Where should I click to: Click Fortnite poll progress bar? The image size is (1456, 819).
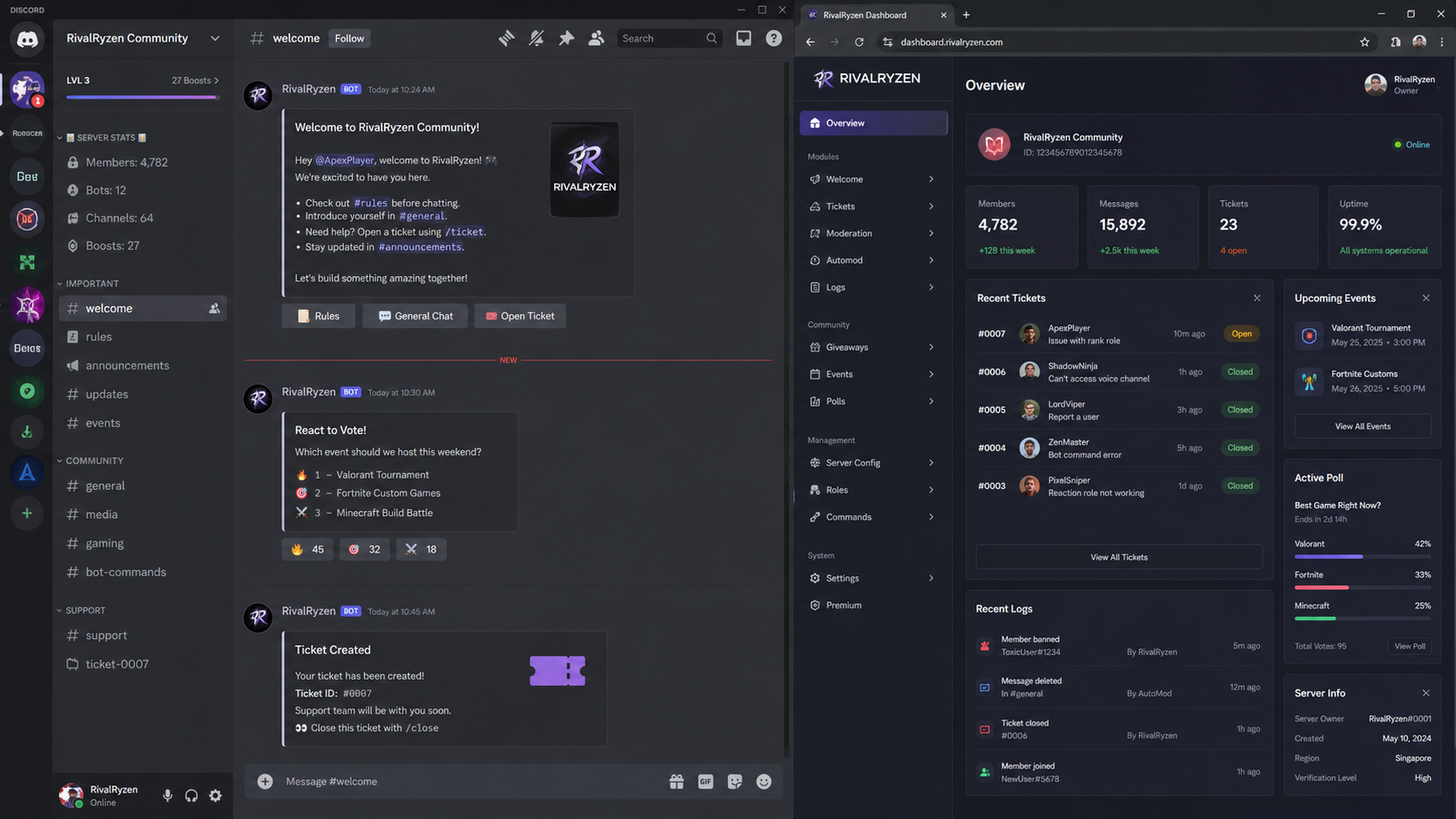tap(1363, 587)
